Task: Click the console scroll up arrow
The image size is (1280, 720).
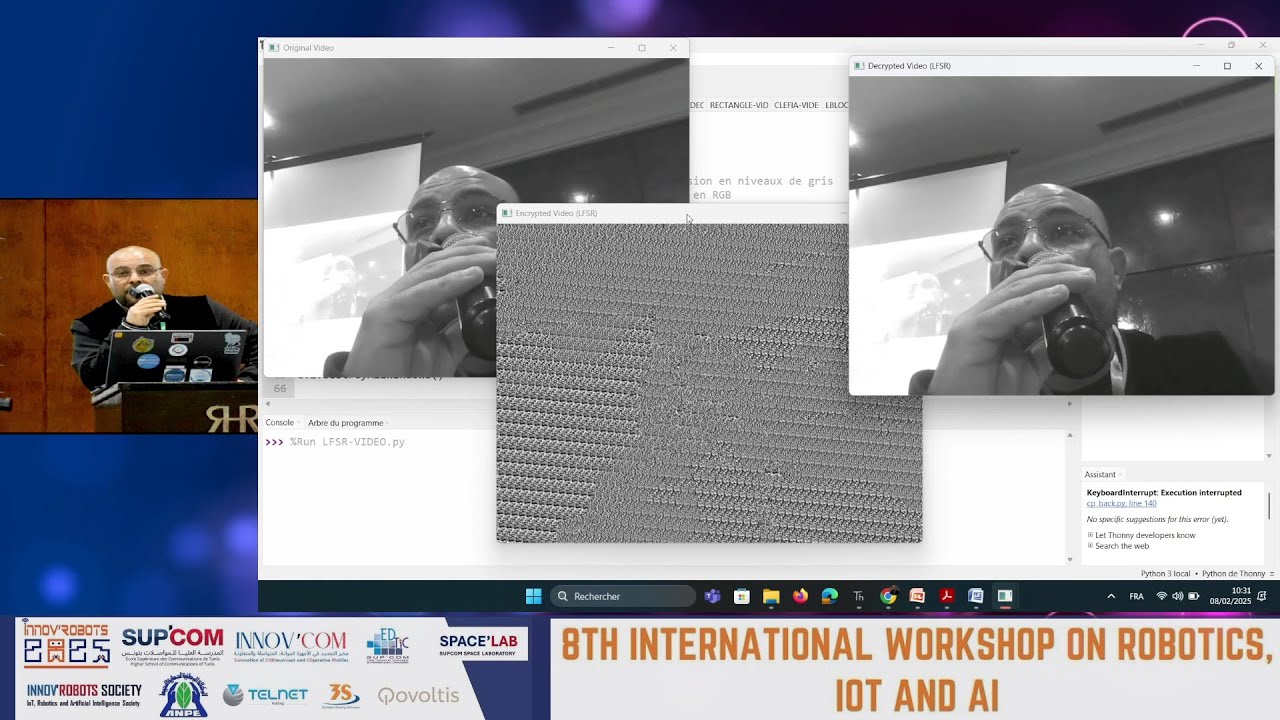Action: tap(1070, 436)
